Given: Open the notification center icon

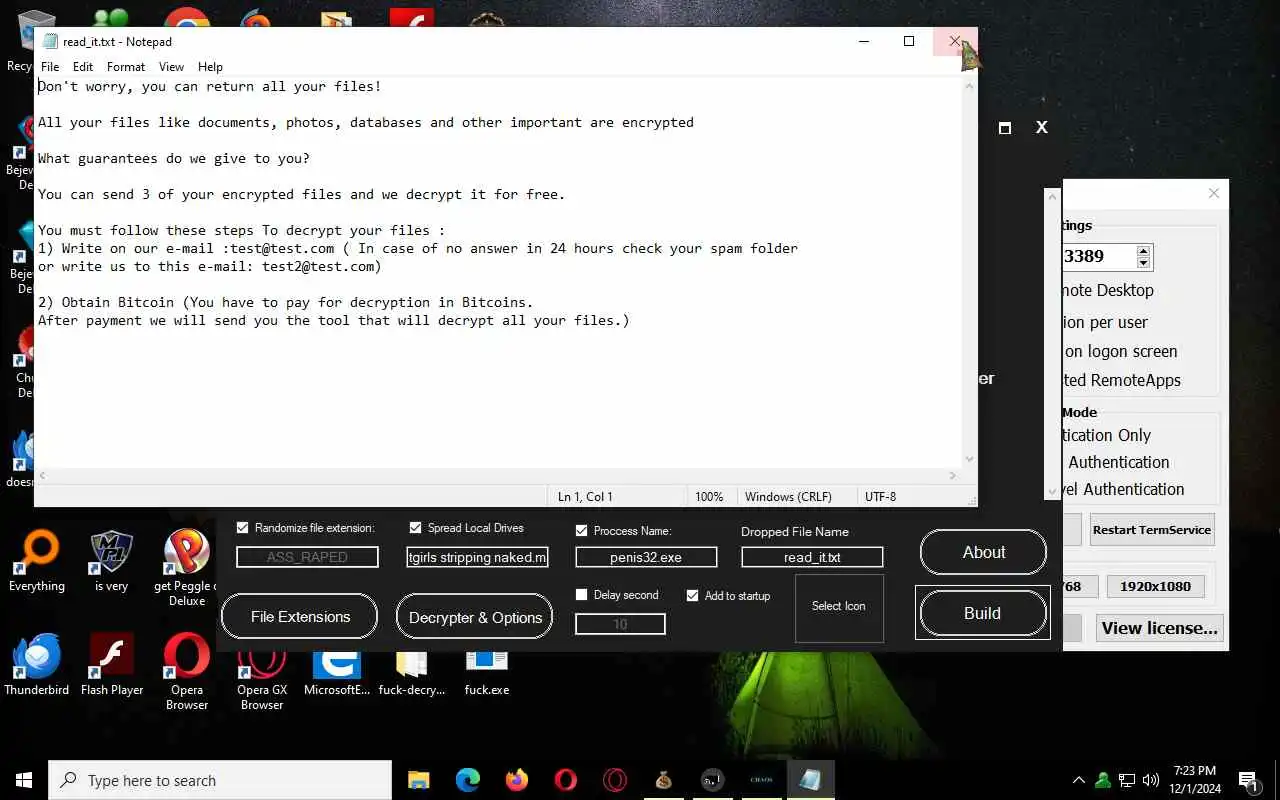Looking at the screenshot, I should click(1248, 780).
